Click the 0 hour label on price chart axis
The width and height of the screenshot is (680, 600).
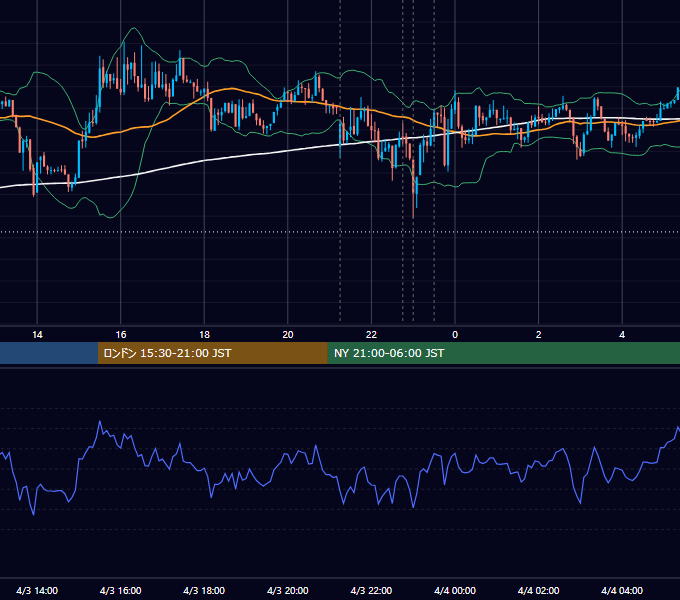[455, 335]
